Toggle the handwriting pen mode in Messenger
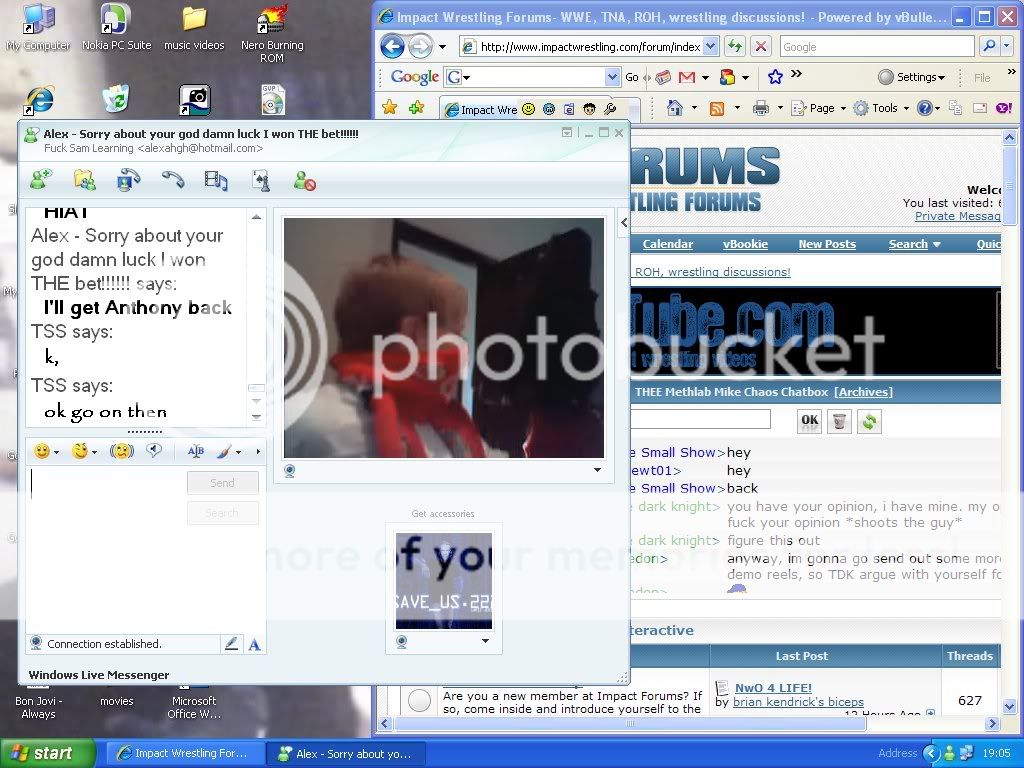Image resolution: width=1024 pixels, height=768 pixels. 232,644
